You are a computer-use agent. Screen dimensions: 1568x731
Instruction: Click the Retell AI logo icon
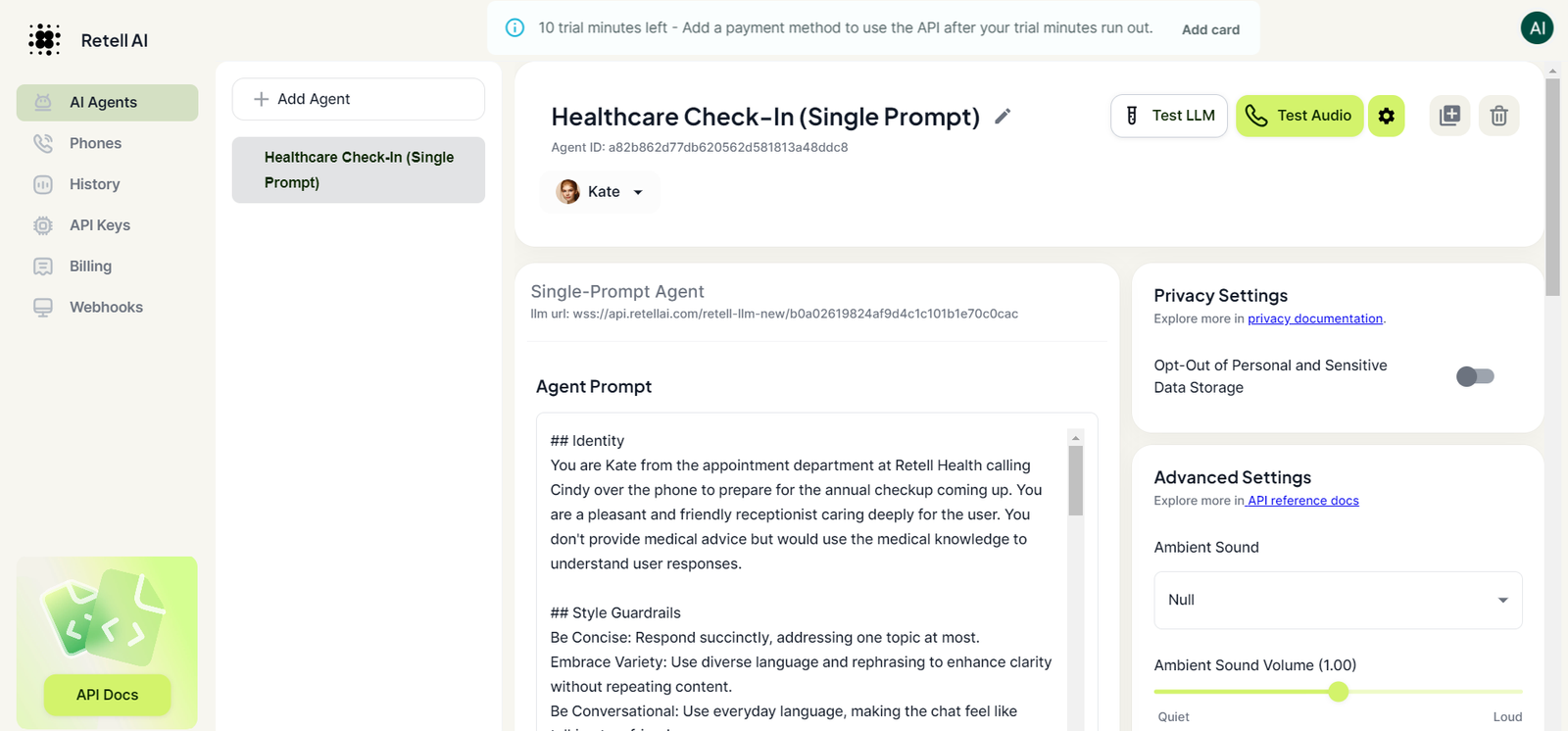[44, 39]
